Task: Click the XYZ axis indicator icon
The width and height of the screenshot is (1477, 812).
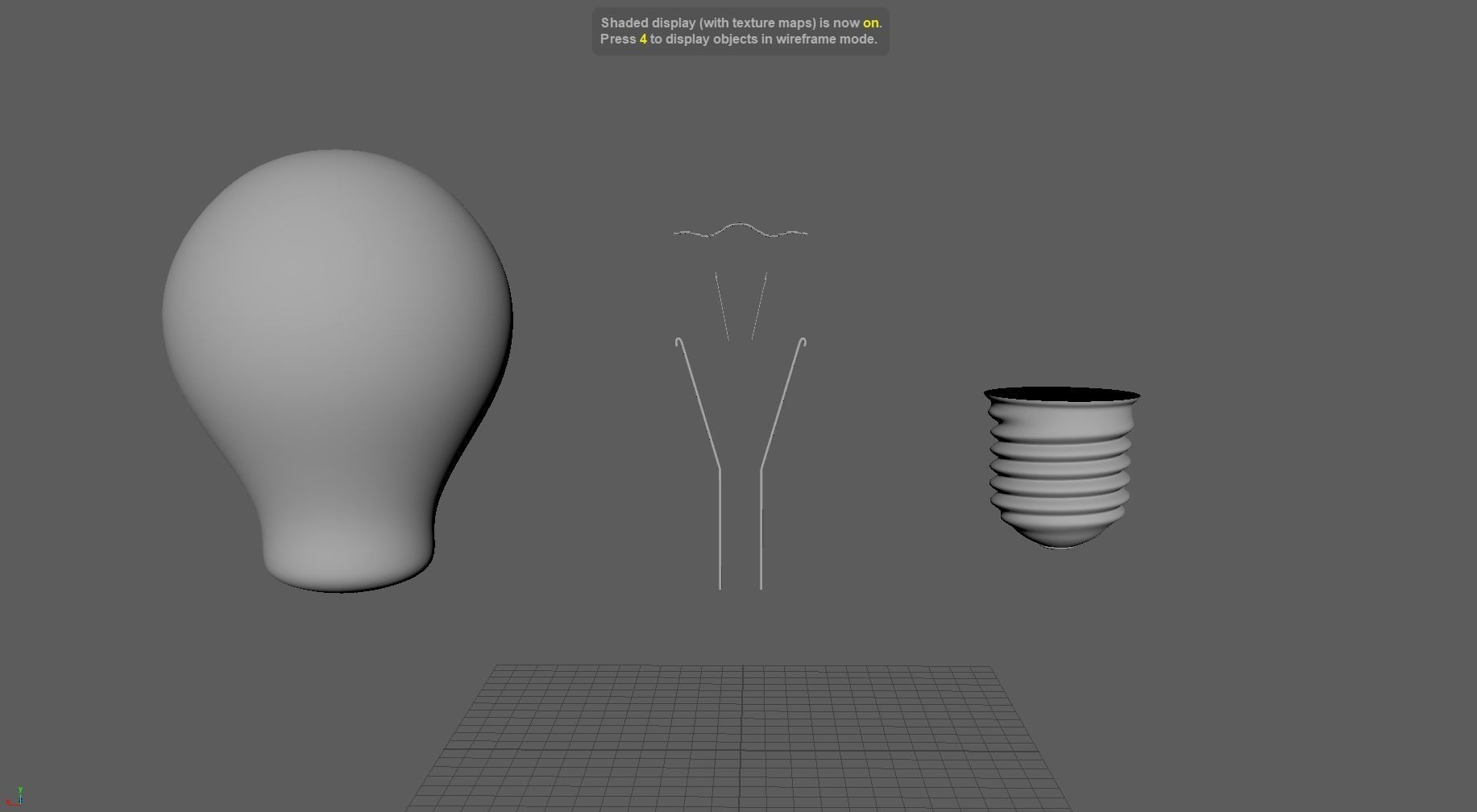Action: pyautogui.click(x=15, y=796)
